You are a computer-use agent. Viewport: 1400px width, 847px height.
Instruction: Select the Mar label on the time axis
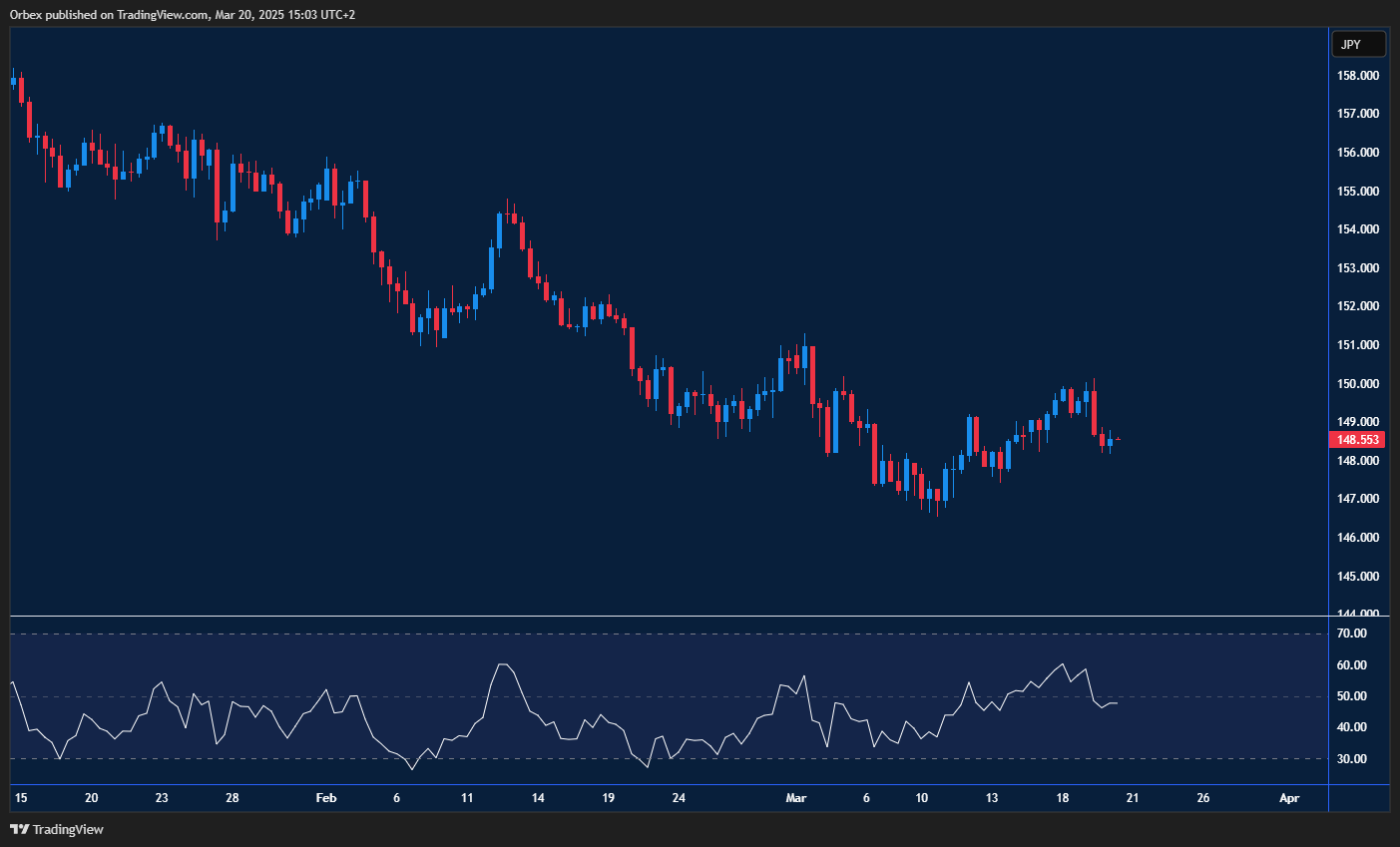[x=795, y=798]
